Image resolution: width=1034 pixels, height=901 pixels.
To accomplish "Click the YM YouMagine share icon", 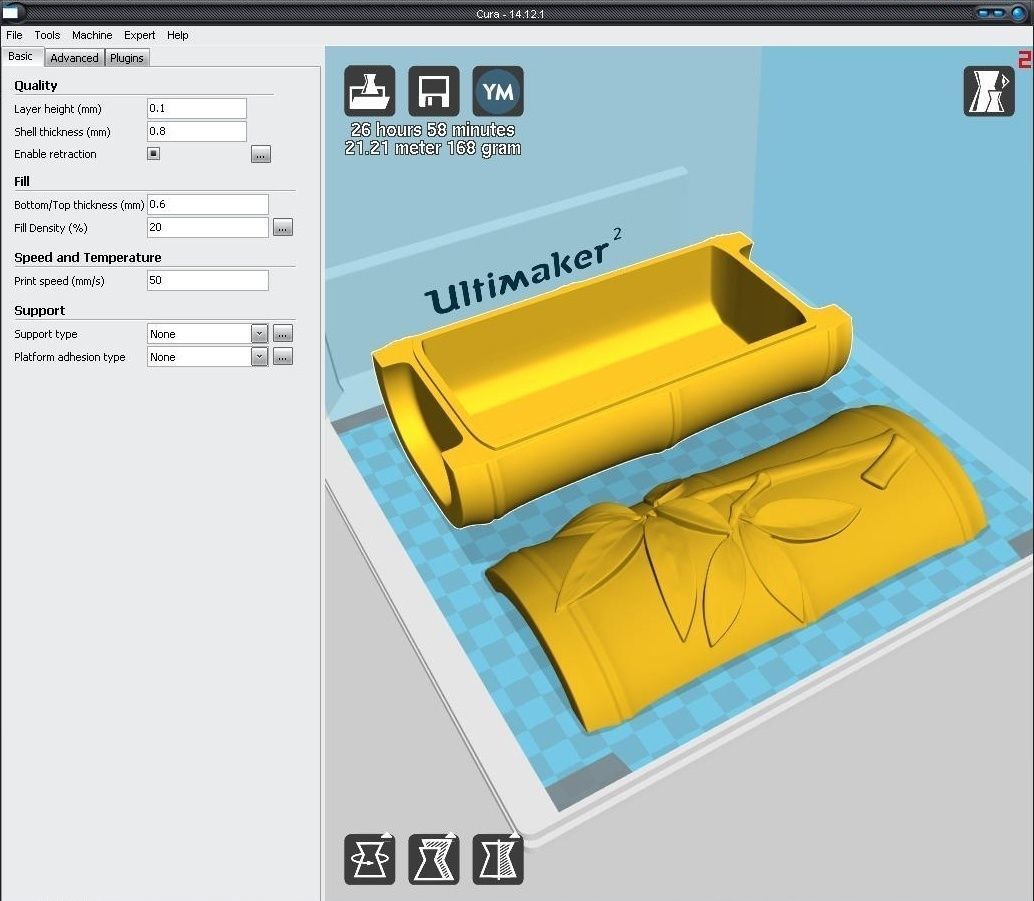I will [498, 91].
